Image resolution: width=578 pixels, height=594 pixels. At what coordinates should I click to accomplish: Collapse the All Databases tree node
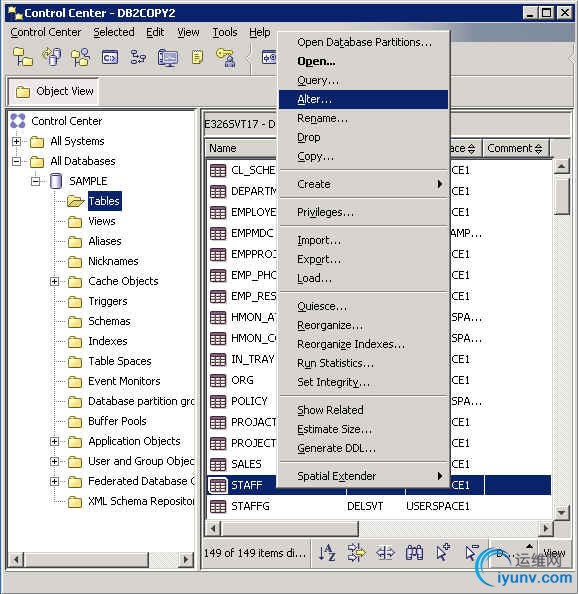(16, 161)
